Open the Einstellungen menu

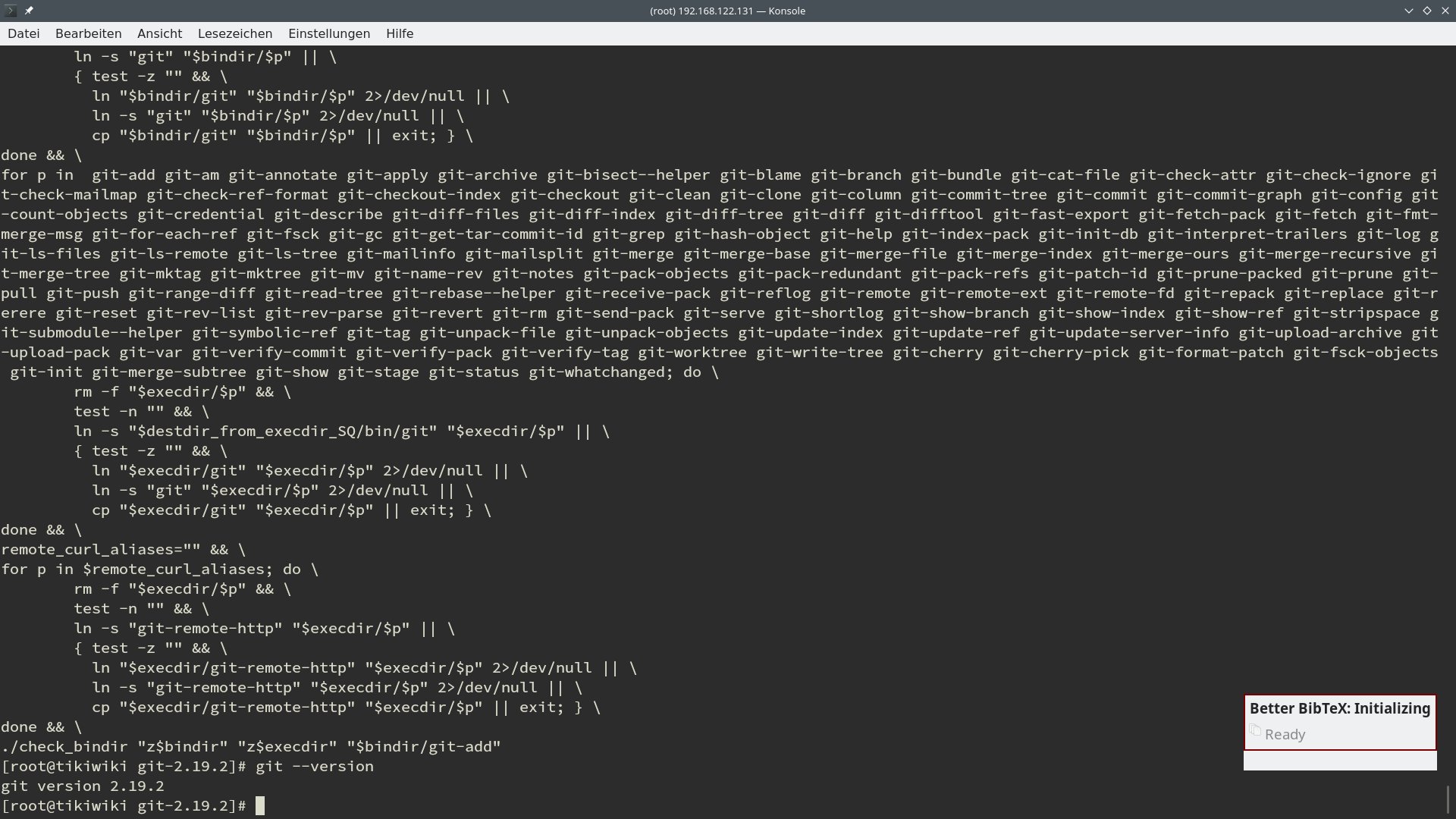point(328,33)
